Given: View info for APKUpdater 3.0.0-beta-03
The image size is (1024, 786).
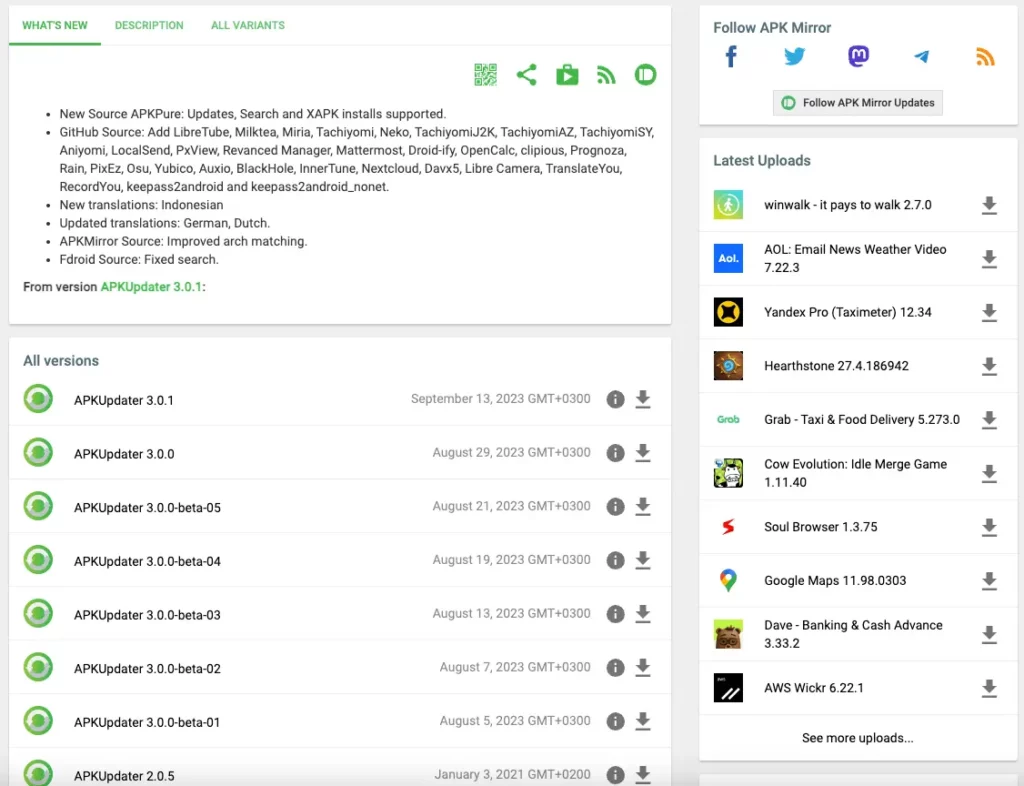Looking at the screenshot, I should click(x=615, y=614).
